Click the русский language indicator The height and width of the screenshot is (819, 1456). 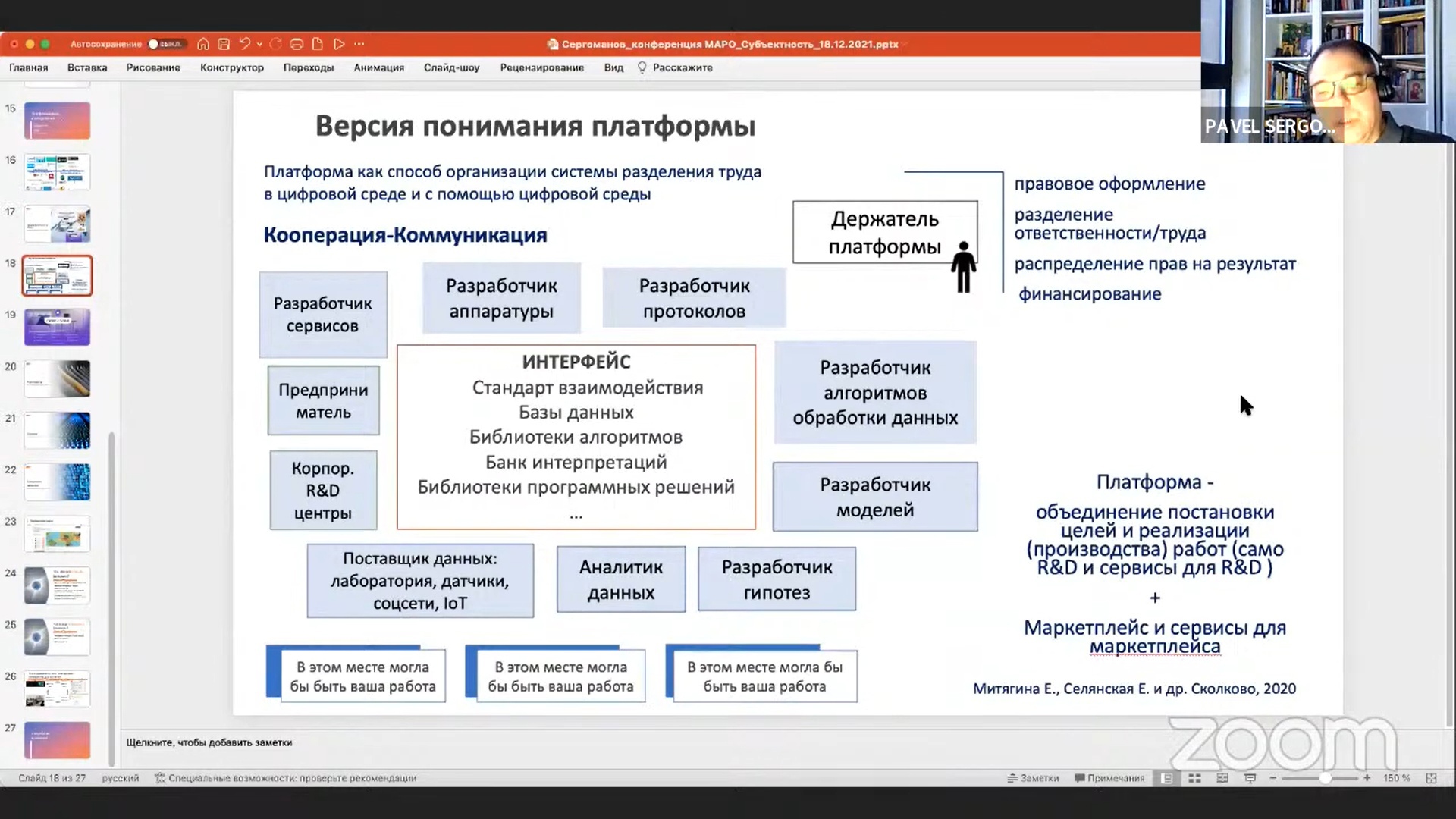120,778
